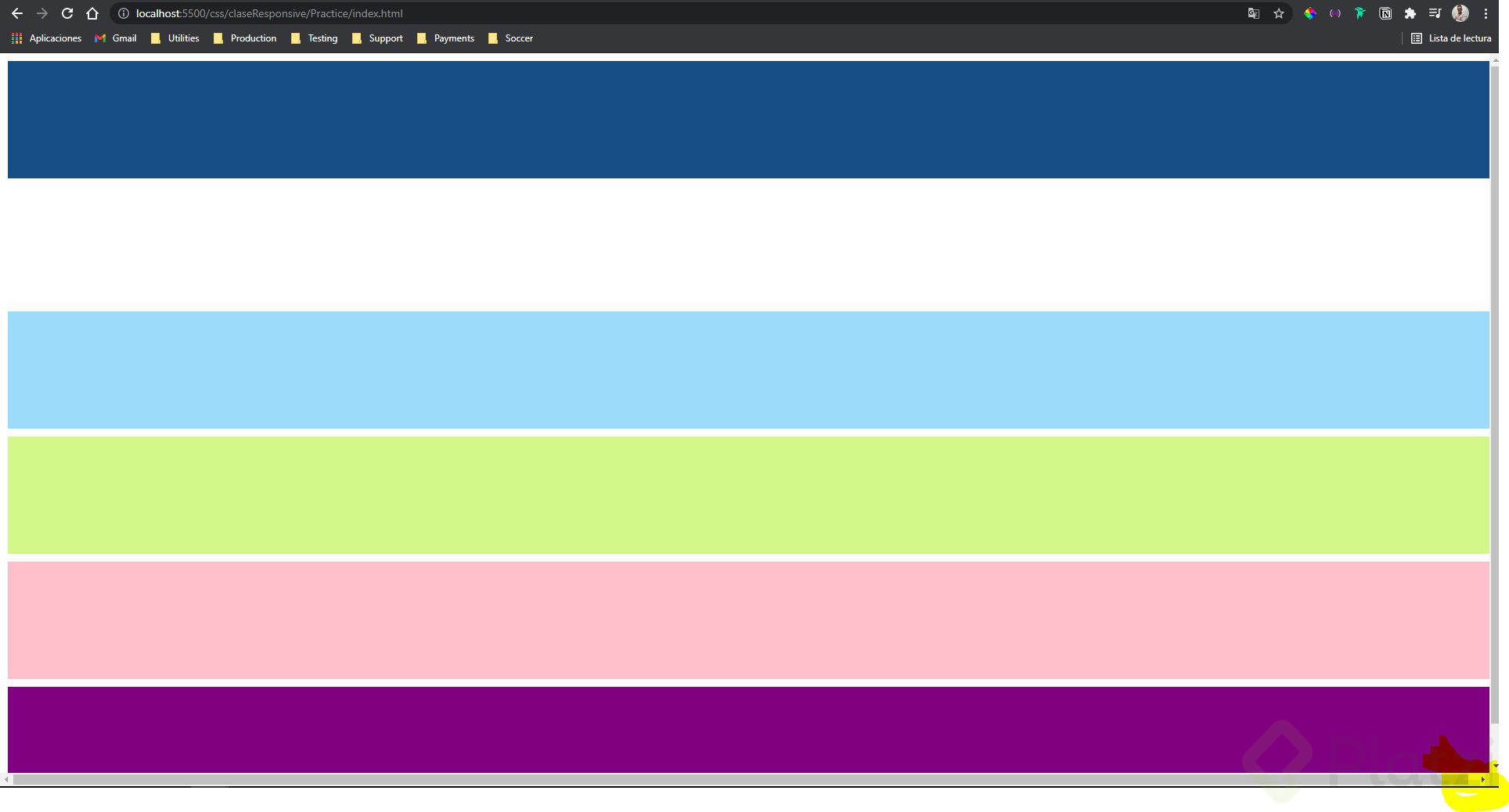Open the purple parentheses extension
The width and height of the screenshot is (1509, 812).
coord(1335,13)
